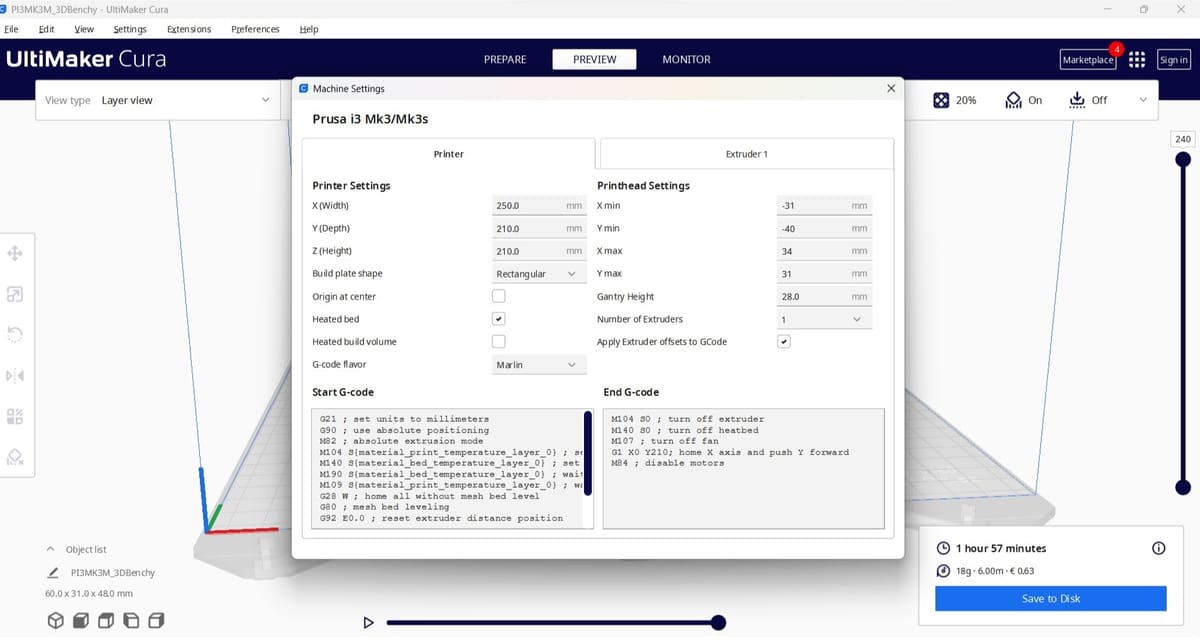Open the Marketplace

pos(1088,60)
